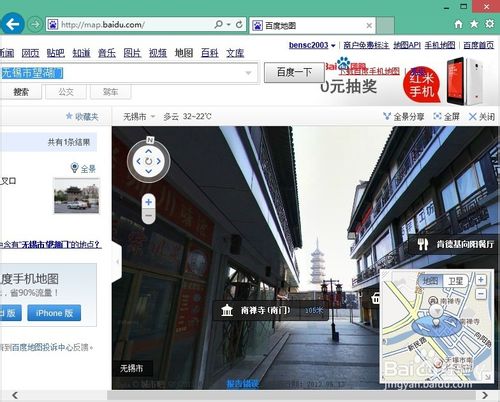Screen dimensions: 500x402
Task: Click the iPhone 版 download button
Action: click(54, 313)
